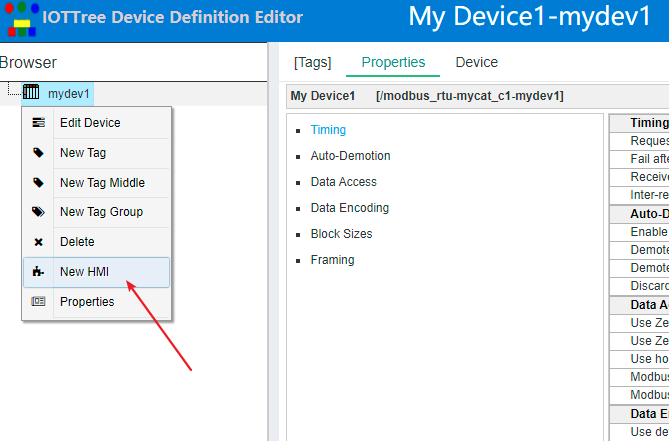Switch to the [Tags] tab

pyautogui.click(x=312, y=62)
